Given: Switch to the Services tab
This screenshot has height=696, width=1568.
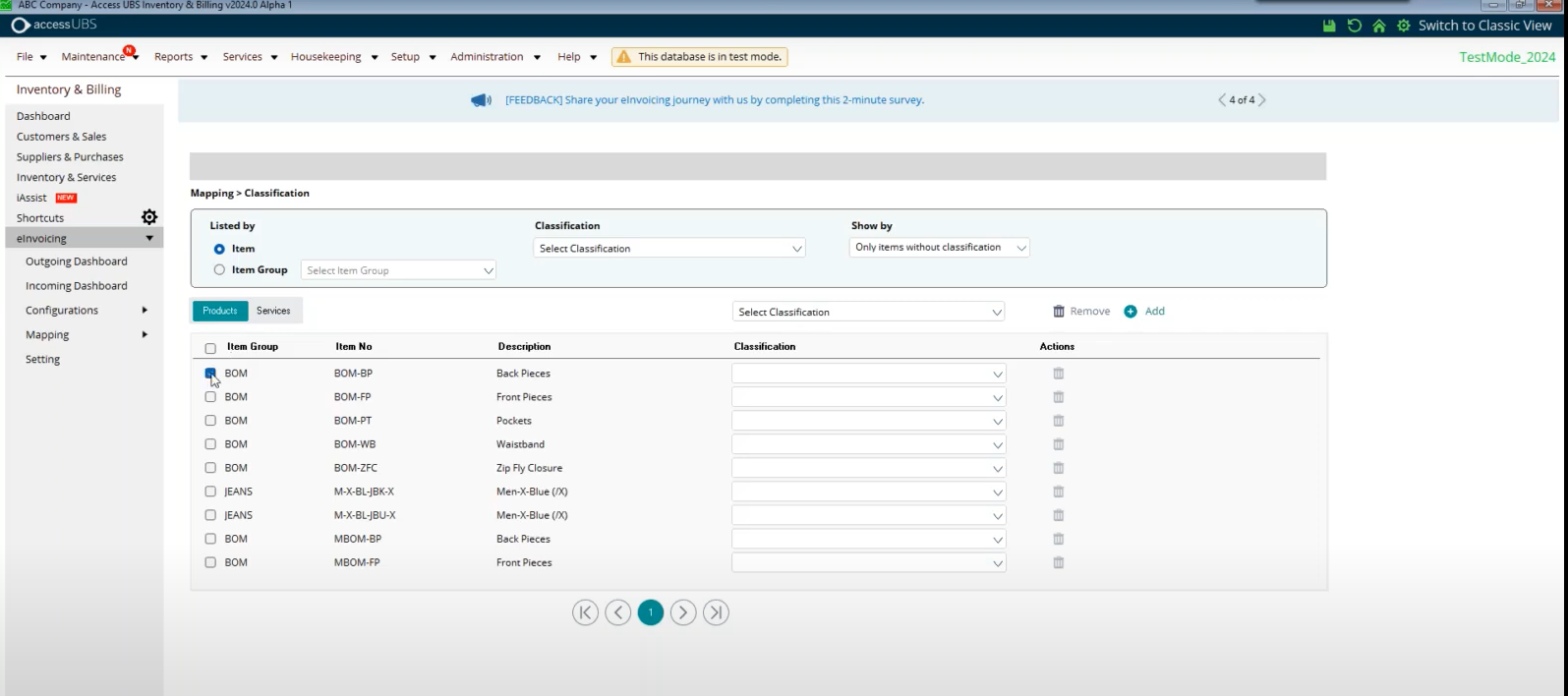Looking at the screenshot, I should point(273,311).
